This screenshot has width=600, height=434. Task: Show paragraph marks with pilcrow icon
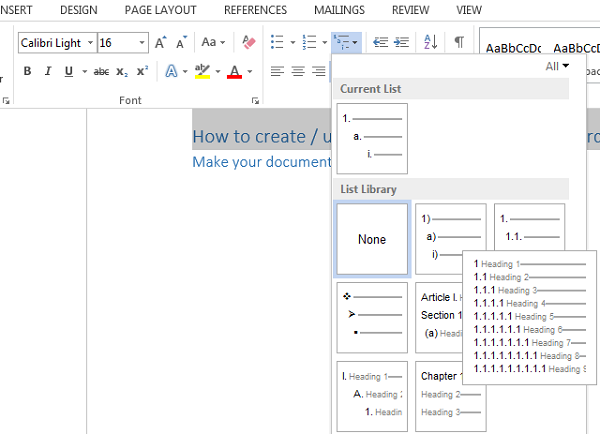pos(459,42)
